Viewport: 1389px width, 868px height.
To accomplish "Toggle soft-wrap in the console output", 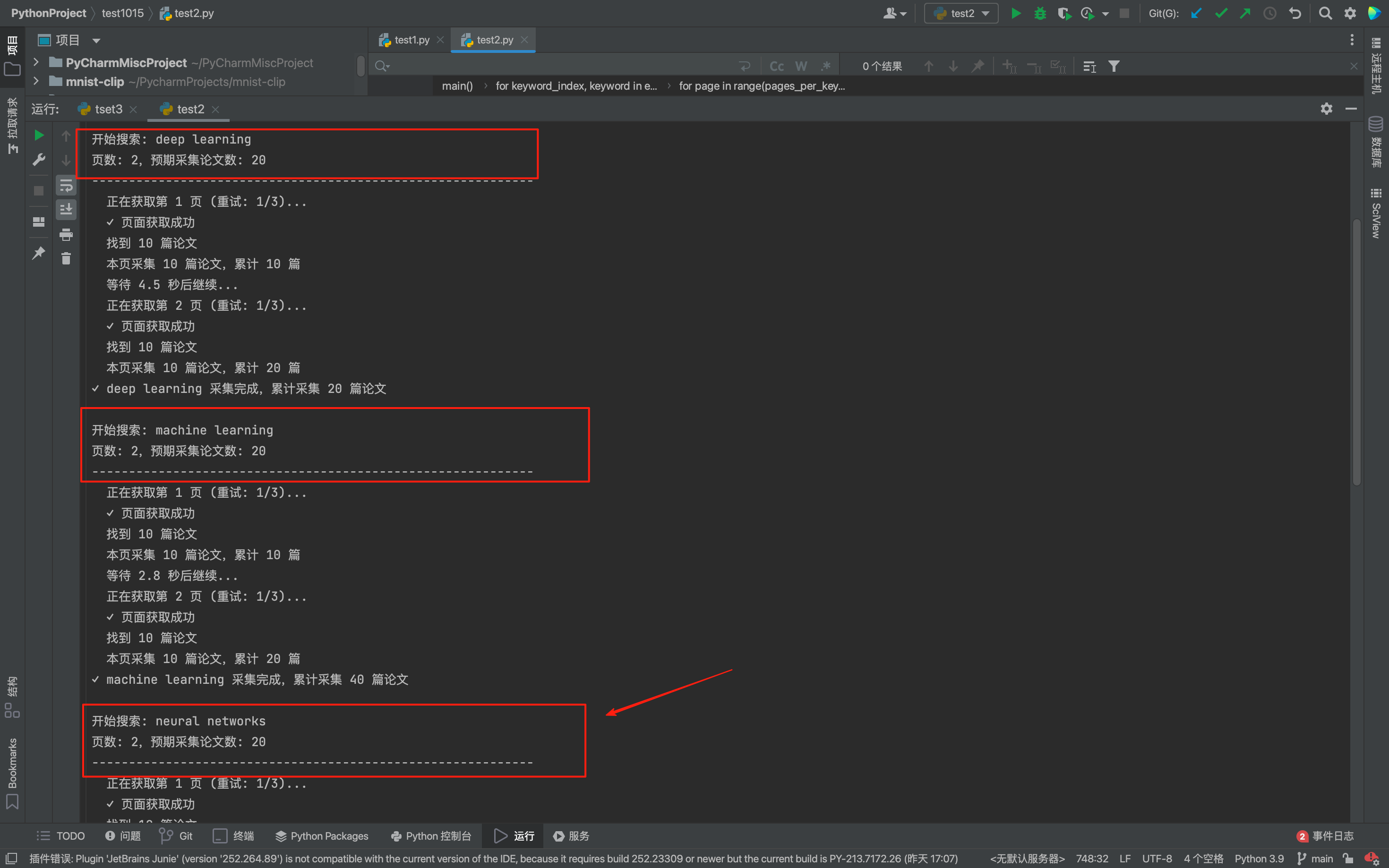I will tap(66, 186).
